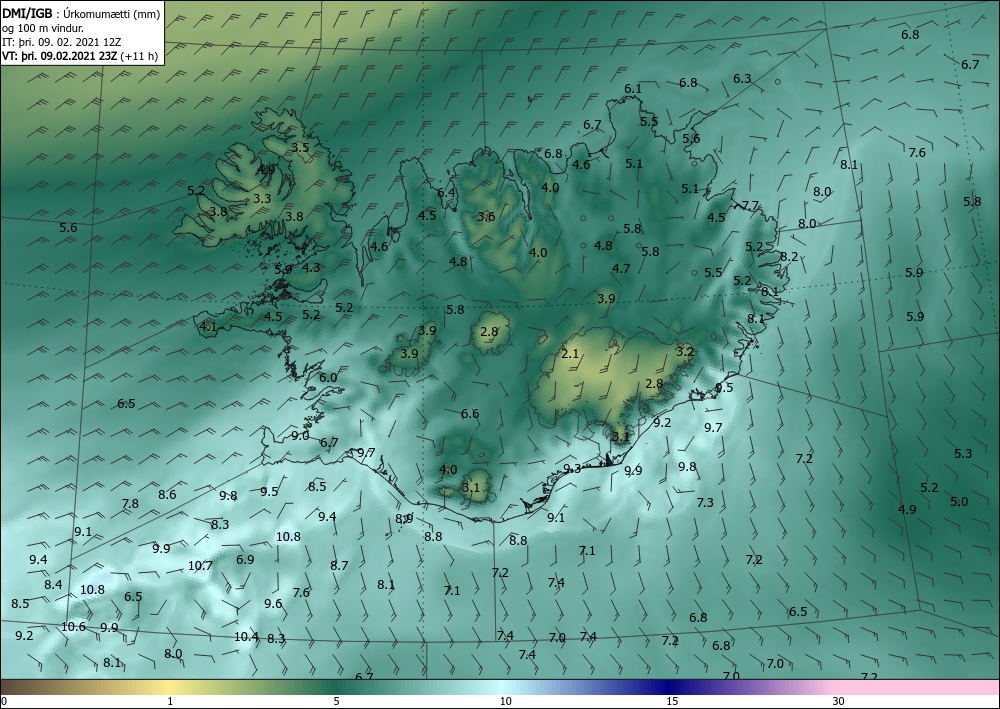Viewport: 1000px width, 709px height.
Task: Click the 3.5 value in the Westfjords
Action: [300, 147]
